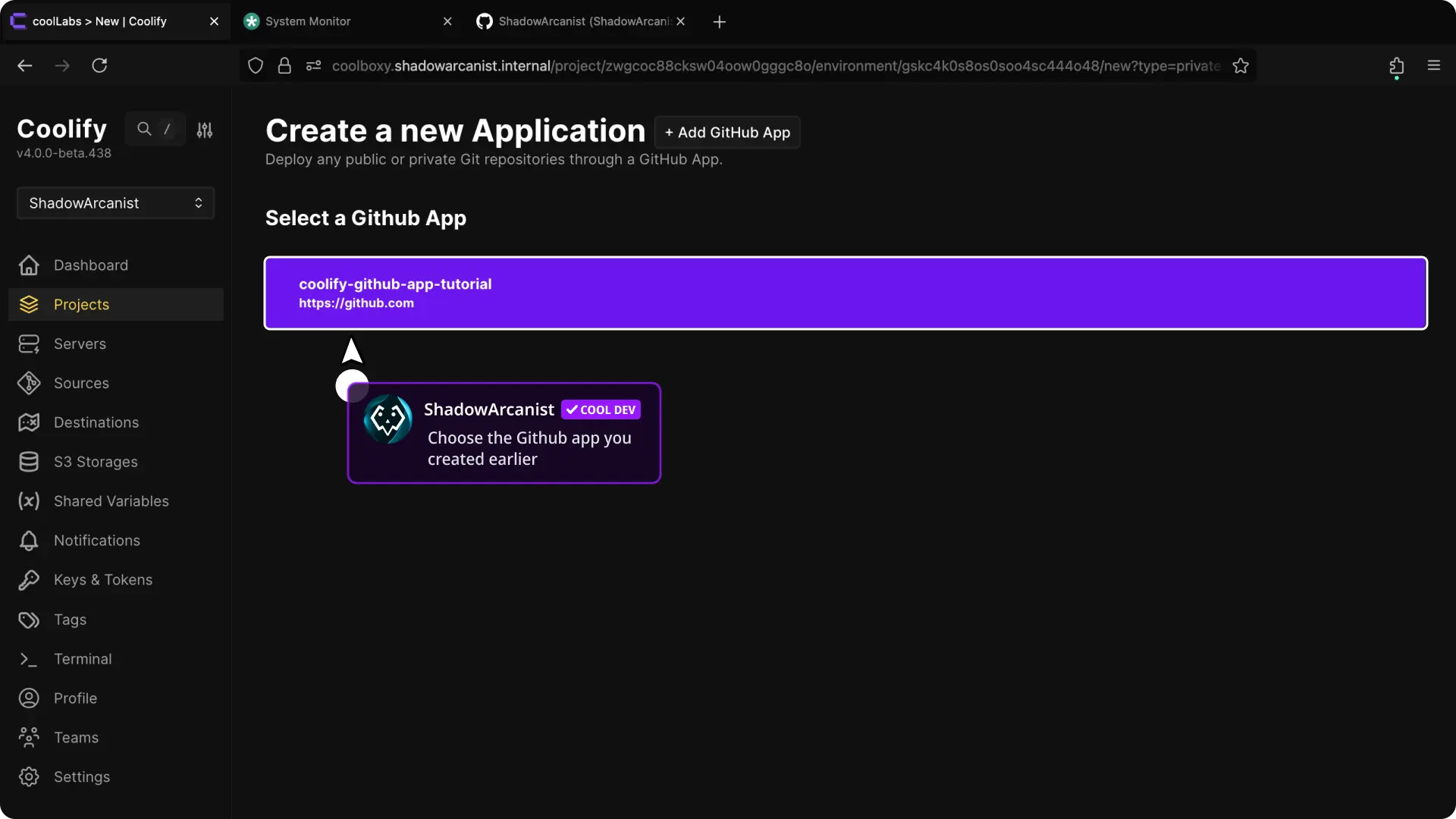Click the Shared Variables (x) icon

point(29,501)
